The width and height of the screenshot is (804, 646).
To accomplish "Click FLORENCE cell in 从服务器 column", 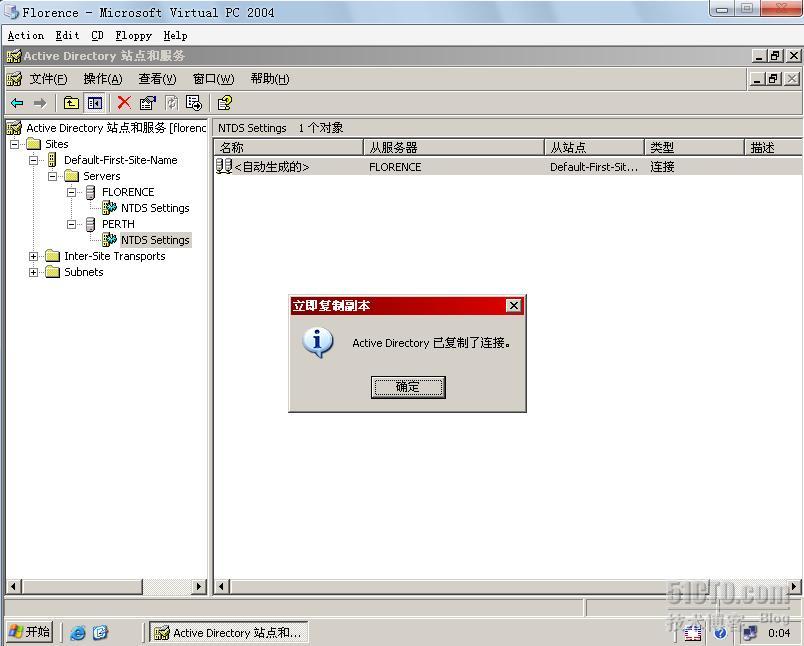I will click(395, 167).
